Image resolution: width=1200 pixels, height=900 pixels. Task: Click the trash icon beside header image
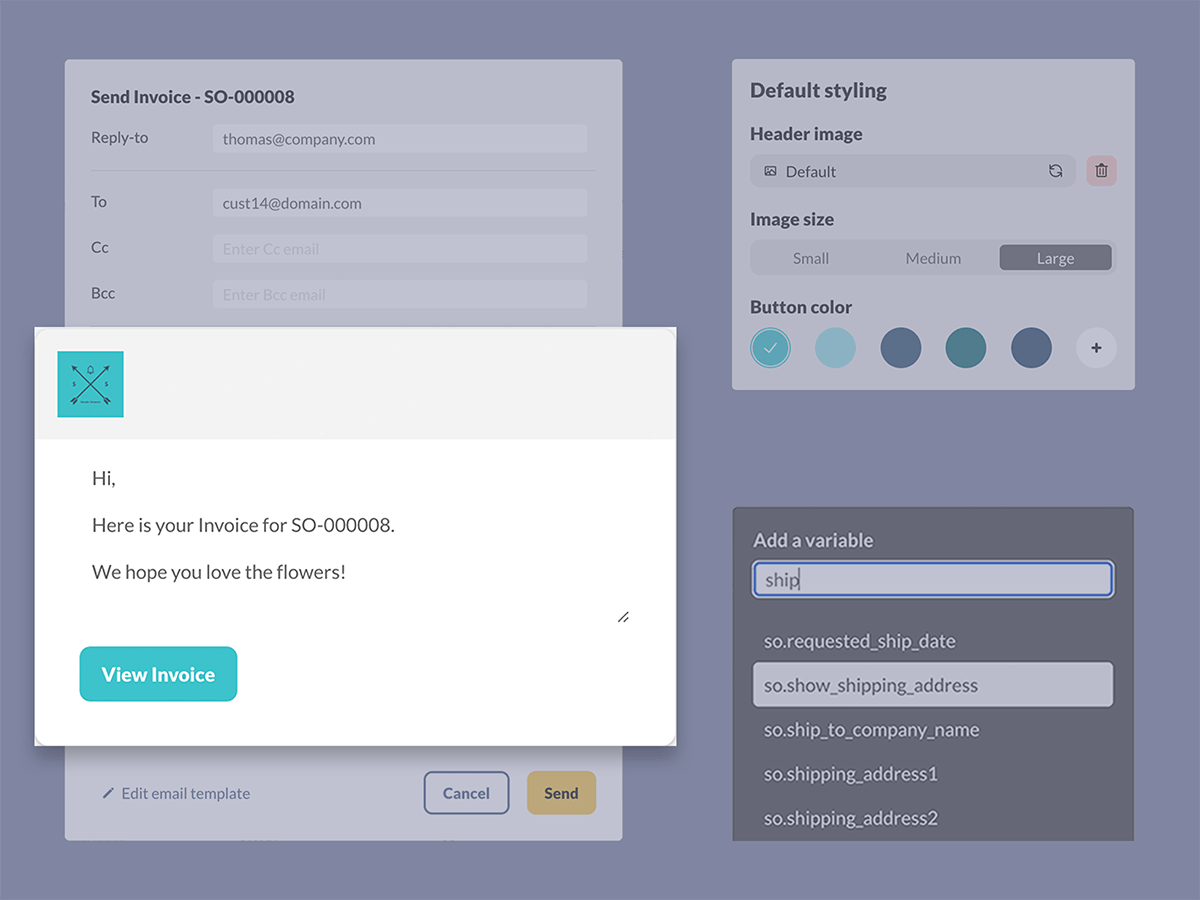pos(1101,171)
